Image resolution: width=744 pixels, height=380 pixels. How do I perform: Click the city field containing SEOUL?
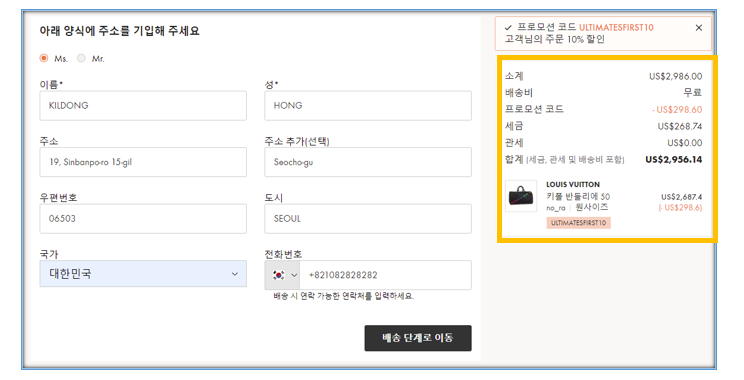[x=368, y=219]
